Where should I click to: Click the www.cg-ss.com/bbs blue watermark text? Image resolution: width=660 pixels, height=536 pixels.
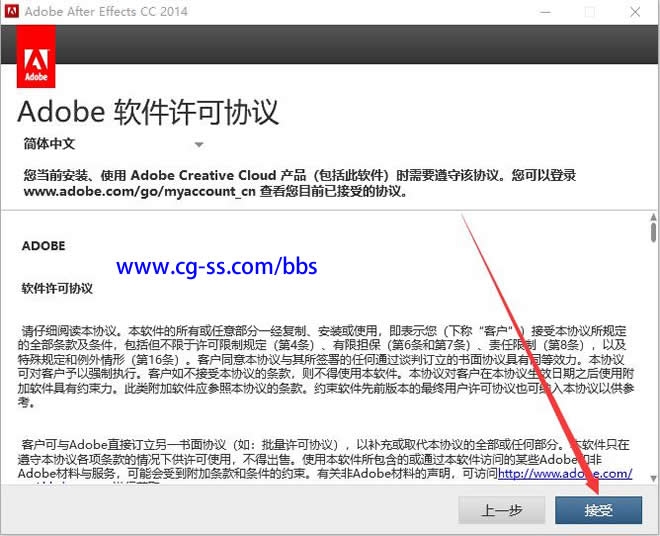coord(216,266)
